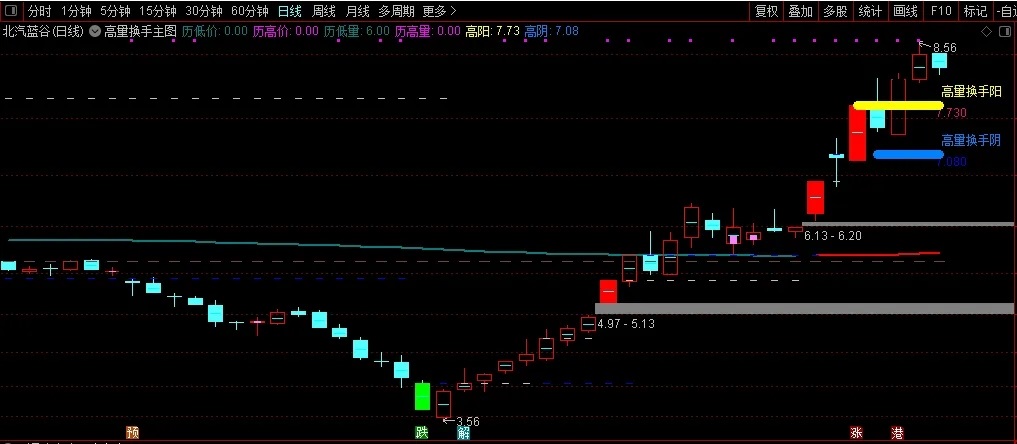Click the 7.080 price value label
This screenshot has width=1017, height=444.
click(952, 162)
